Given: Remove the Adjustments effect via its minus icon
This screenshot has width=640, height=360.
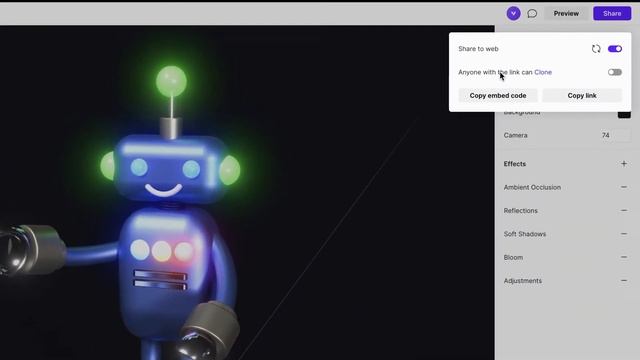Looking at the screenshot, I should [624, 281].
